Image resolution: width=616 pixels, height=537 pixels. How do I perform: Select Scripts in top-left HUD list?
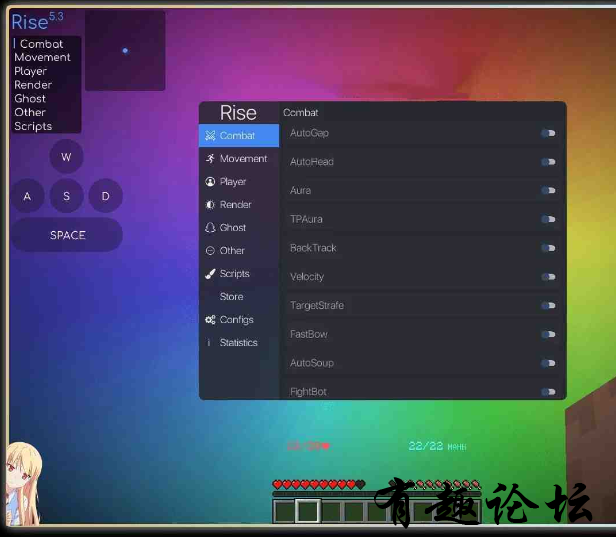click(33, 126)
